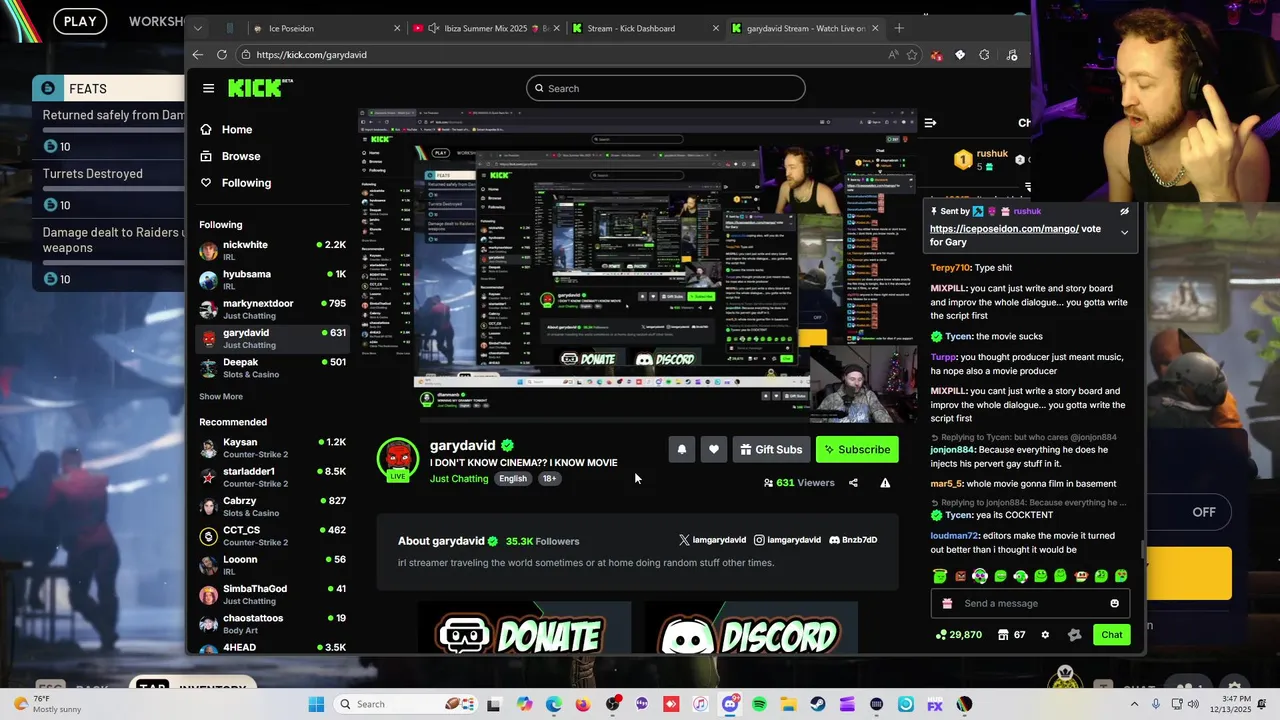
Task: Click the browser back arrow
Action: pos(198,55)
